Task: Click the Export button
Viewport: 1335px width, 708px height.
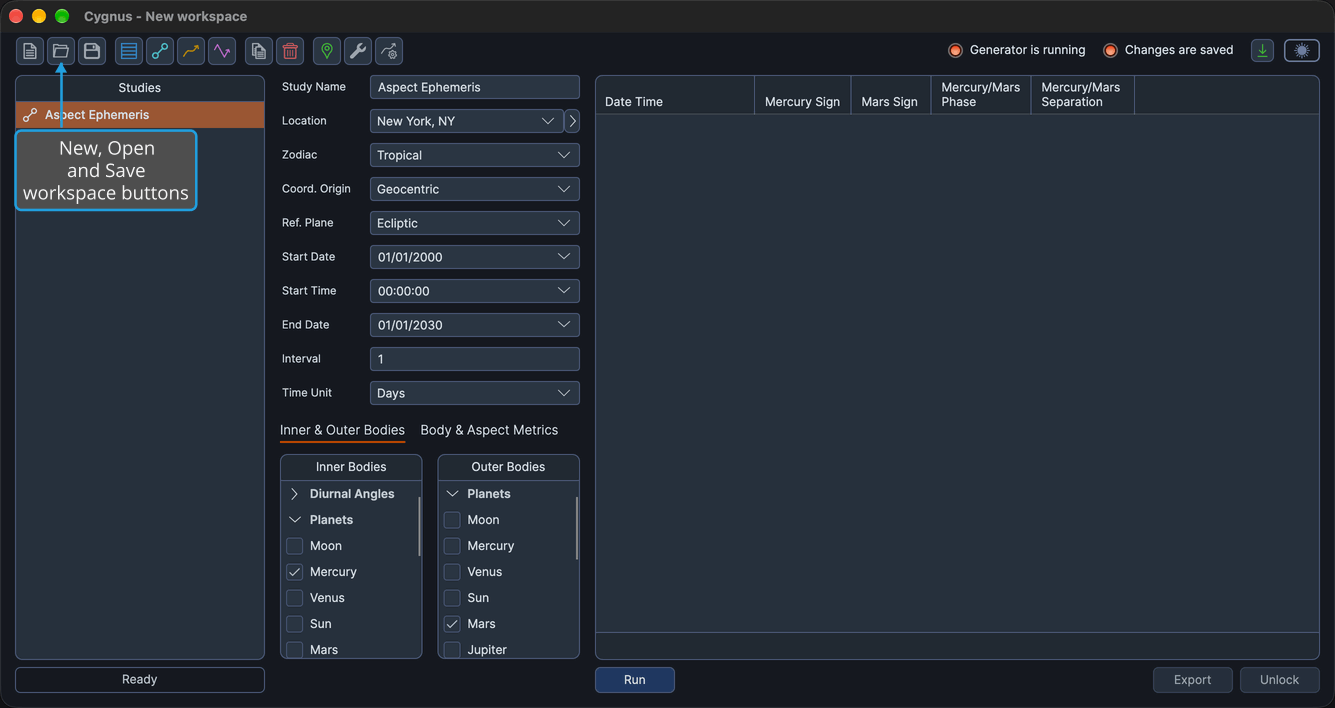Action: pos(1193,680)
